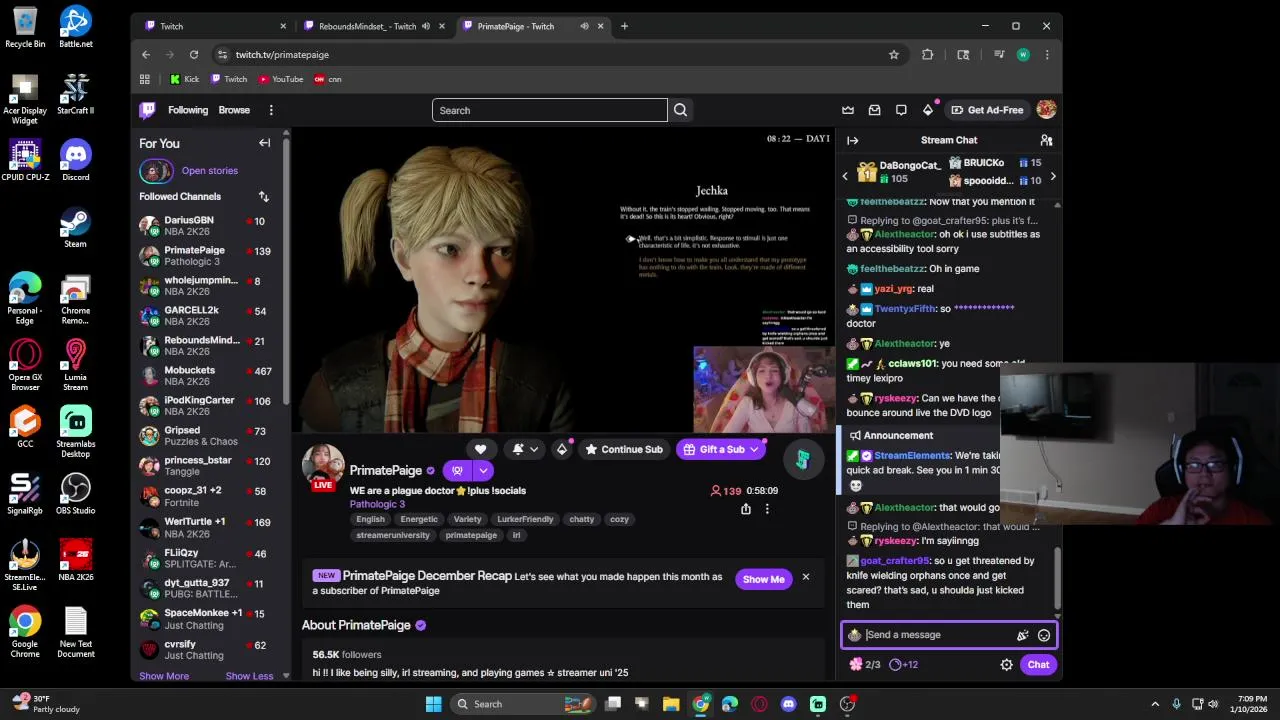Viewport: 1280px width, 720px height.
Task: Open the top nav three-dot More menu
Action: pyautogui.click(x=271, y=110)
